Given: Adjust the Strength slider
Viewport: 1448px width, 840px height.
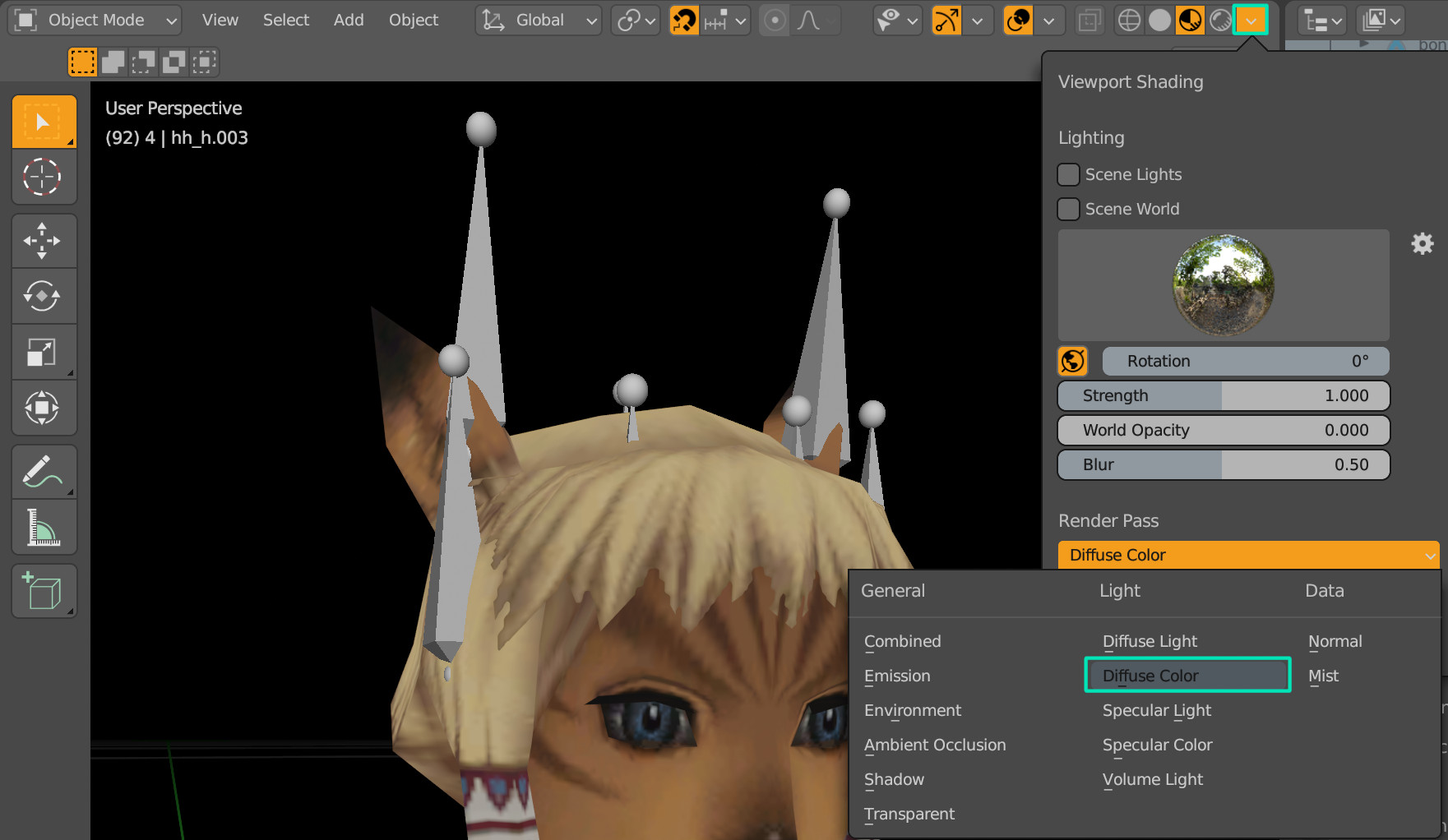Looking at the screenshot, I should pos(1224,395).
